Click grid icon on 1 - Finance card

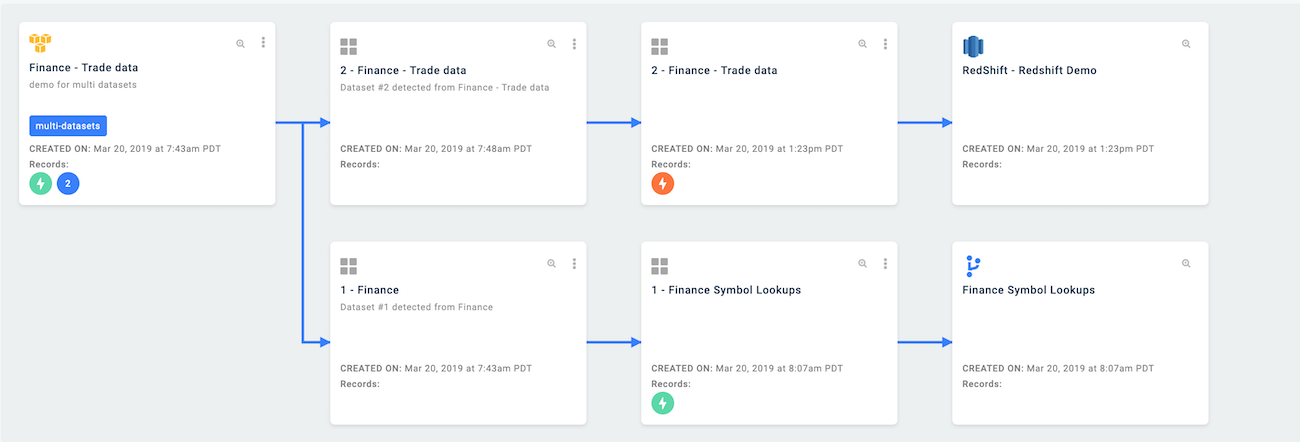pos(349,266)
